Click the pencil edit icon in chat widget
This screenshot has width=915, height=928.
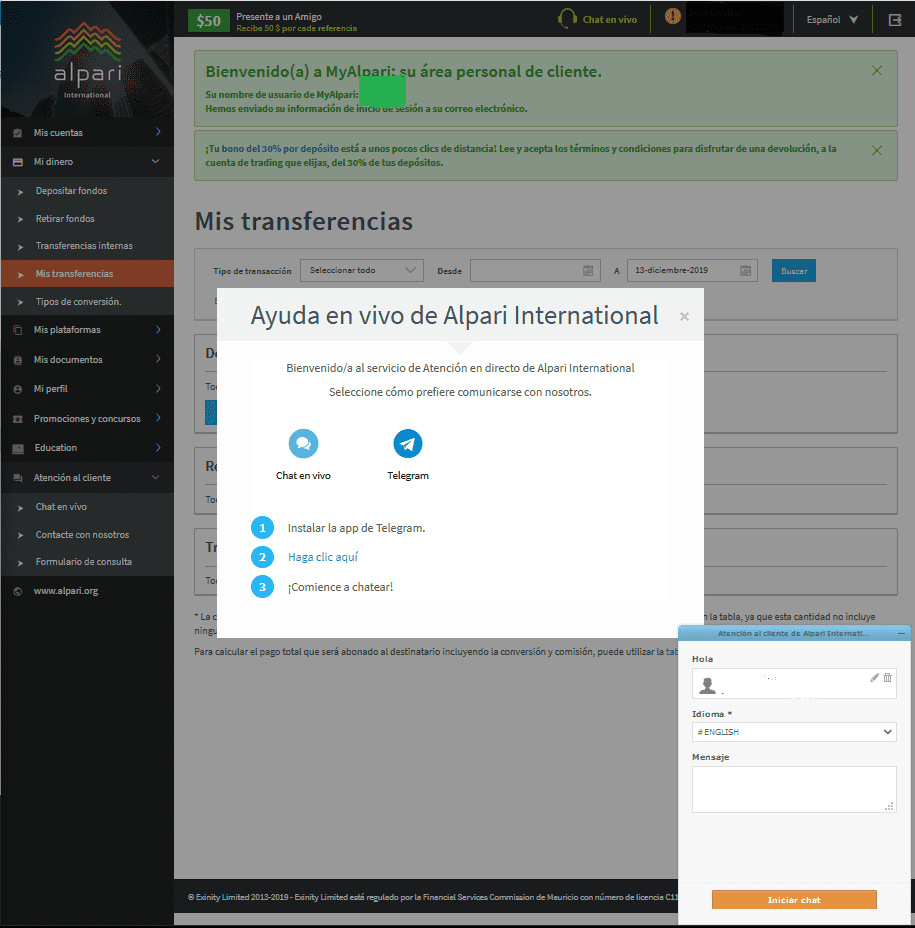874,678
